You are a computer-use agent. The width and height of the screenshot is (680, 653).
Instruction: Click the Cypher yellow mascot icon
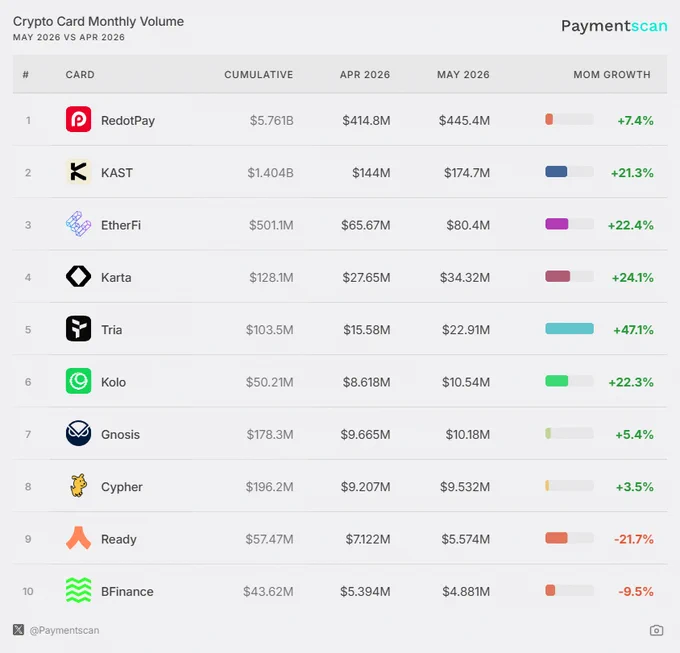pyautogui.click(x=78, y=486)
